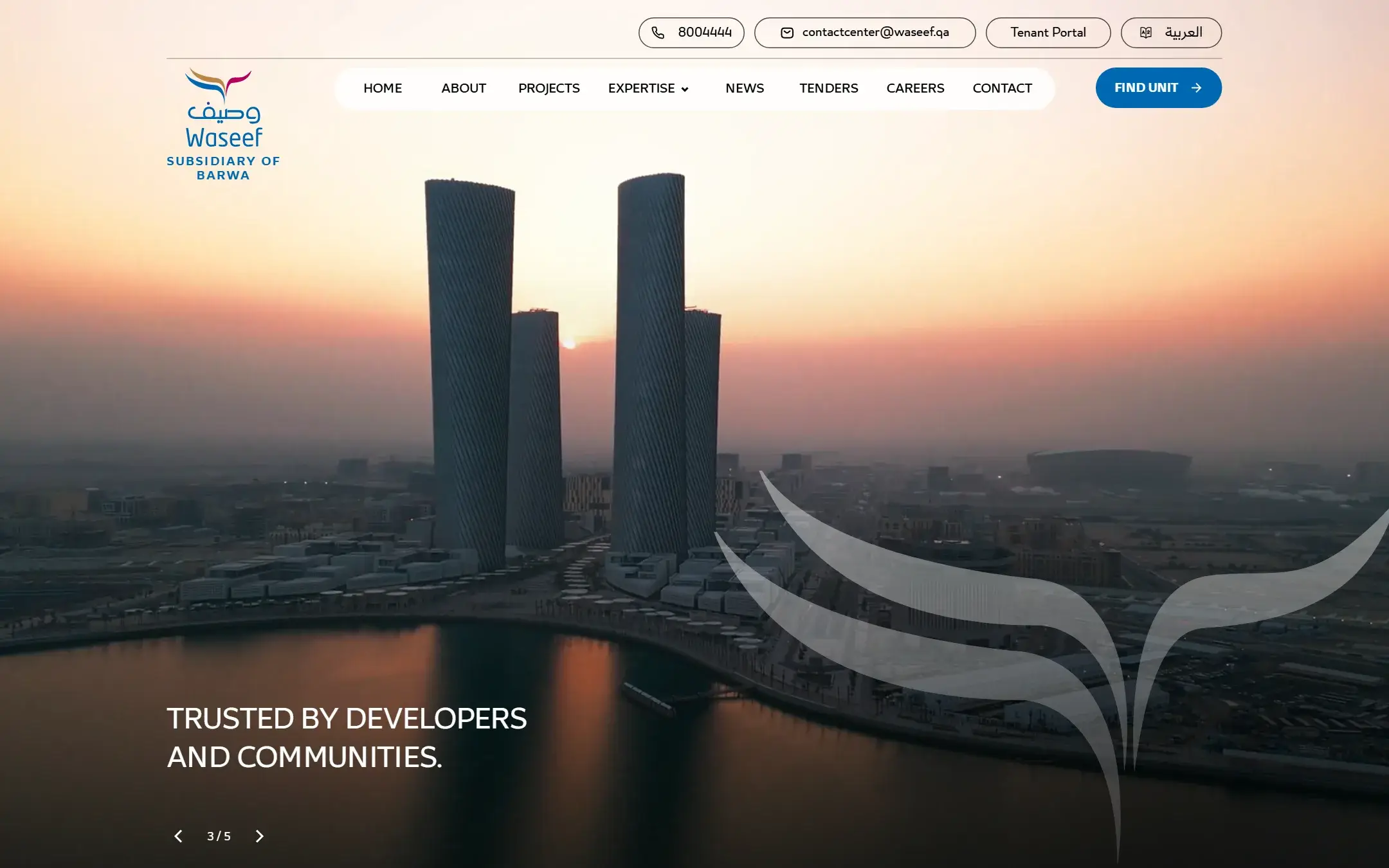Open the Expertise menu label
Image resolution: width=1389 pixels, height=868 pixels.
[x=641, y=88]
